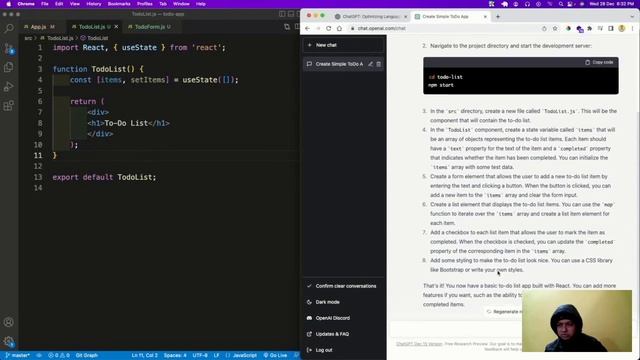Open the Search view in VS Code activity bar
The image size is (640, 360).
9,29
